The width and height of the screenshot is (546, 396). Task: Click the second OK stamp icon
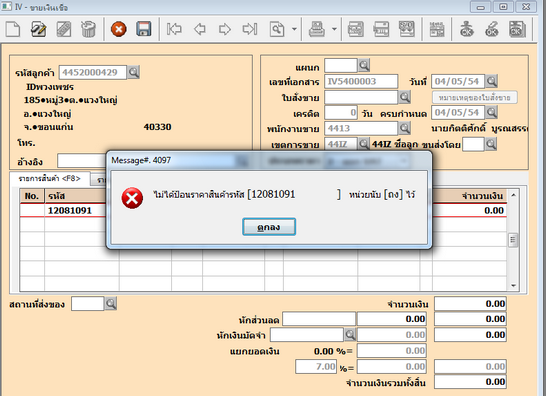coord(492,29)
